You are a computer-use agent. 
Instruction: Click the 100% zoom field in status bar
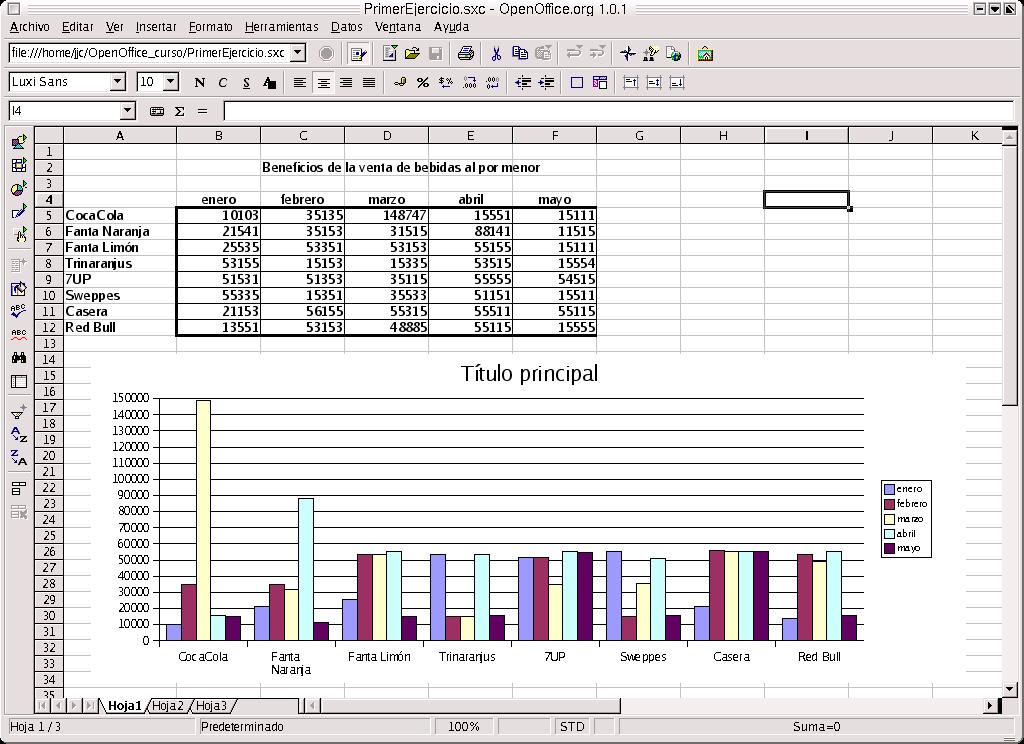[x=464, y=726]
